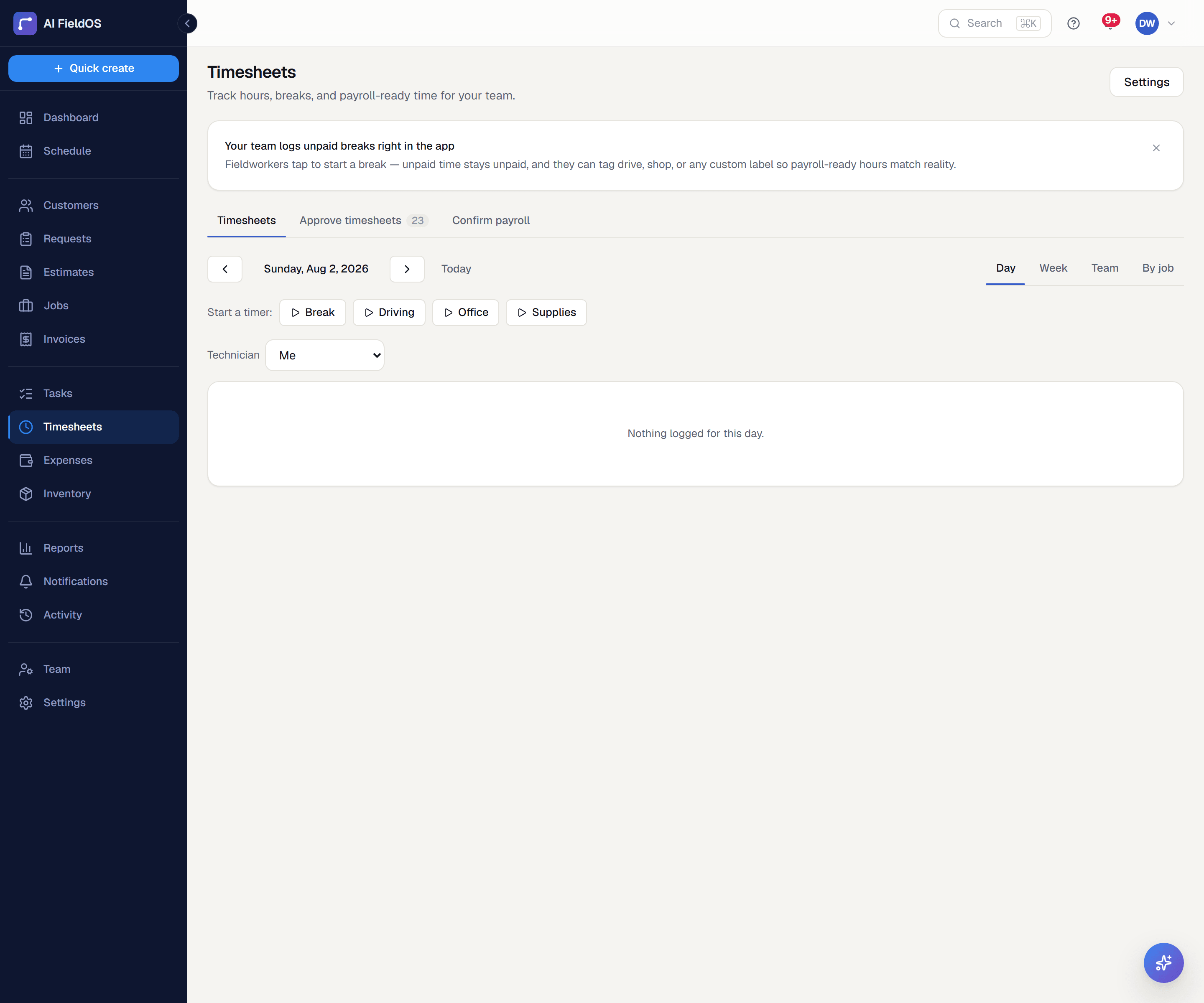Open the Dashboard sidebar icon

26,117
